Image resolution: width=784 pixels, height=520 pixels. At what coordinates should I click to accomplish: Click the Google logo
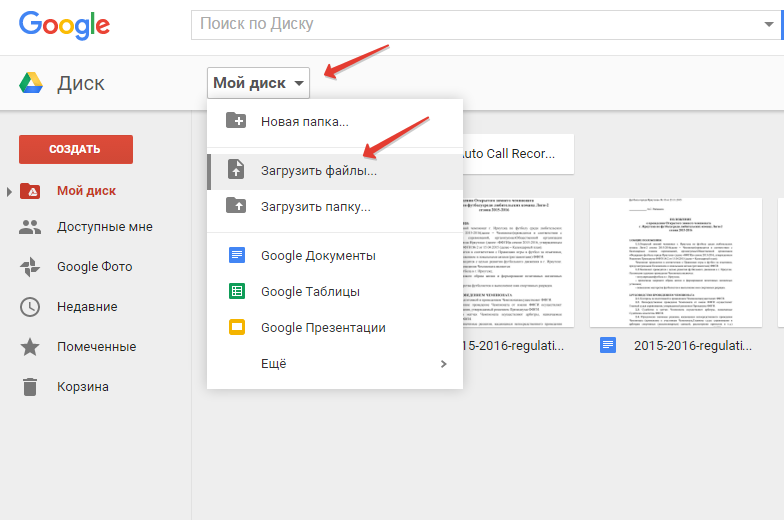tap(64, 25)
